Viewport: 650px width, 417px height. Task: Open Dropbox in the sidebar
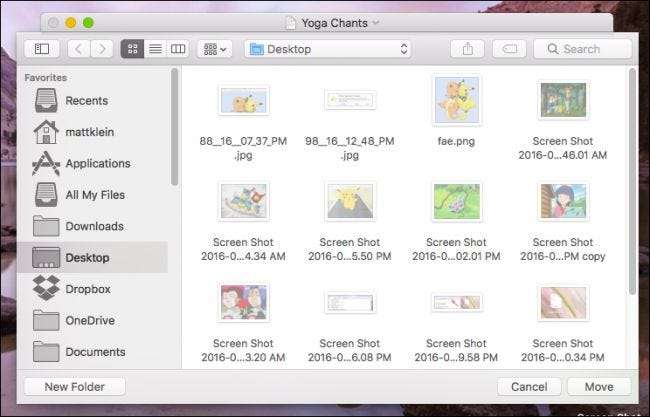pyautogui.click(x=87, y=289)
